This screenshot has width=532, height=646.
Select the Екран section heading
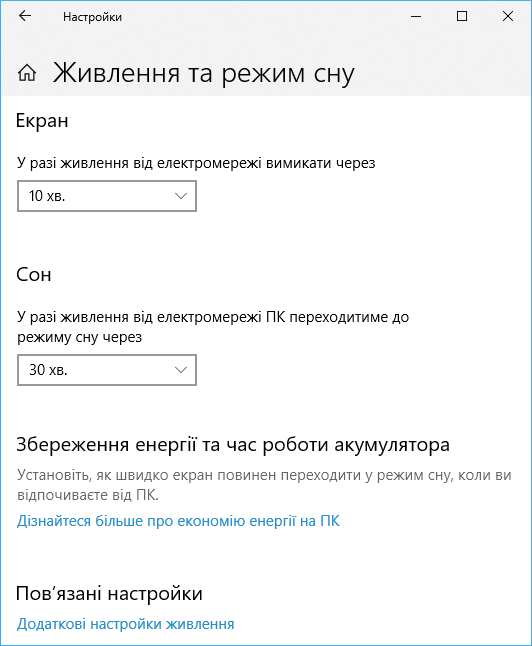point(42,121)
